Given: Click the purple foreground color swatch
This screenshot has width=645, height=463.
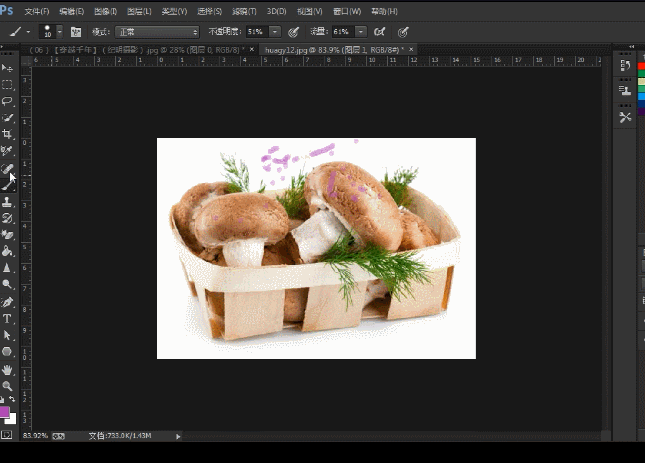Looking at the screenshot, I should click(x=4, y=412).
